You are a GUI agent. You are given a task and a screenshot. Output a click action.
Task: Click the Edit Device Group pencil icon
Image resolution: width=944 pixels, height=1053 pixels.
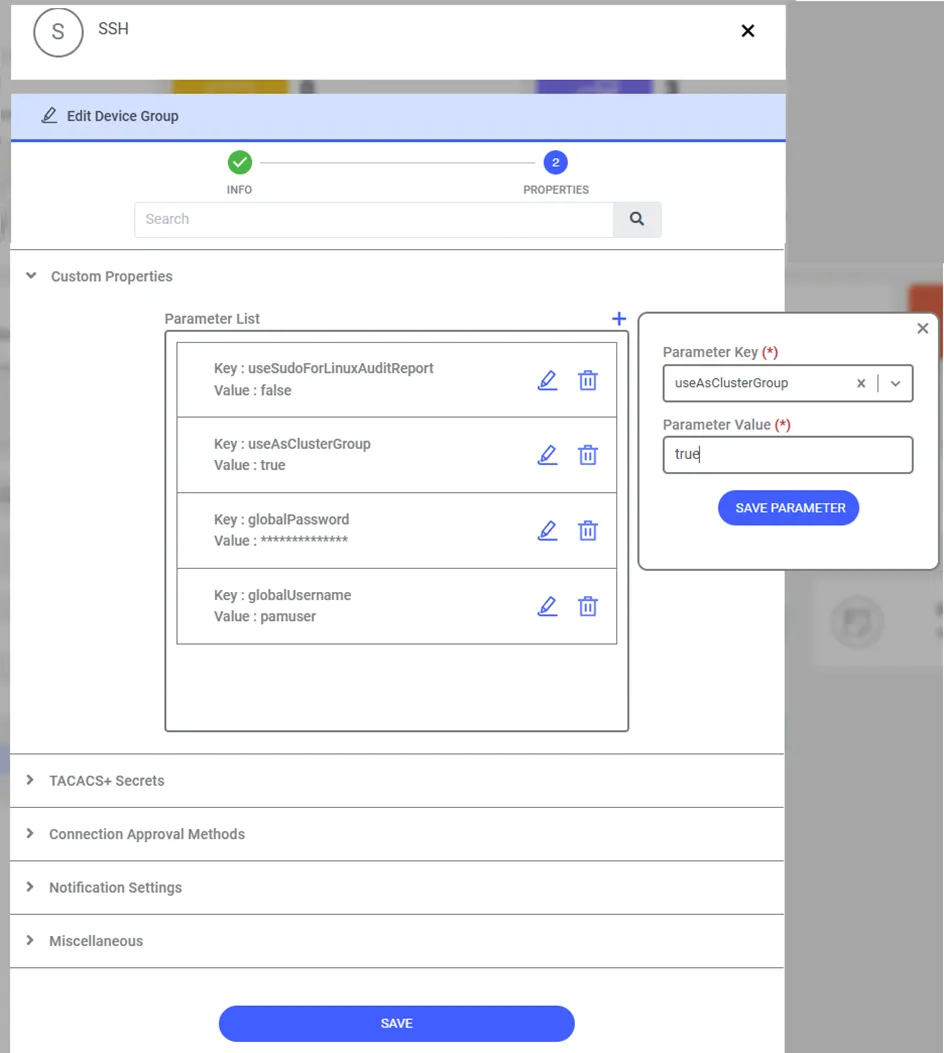pyautogui.click(x=49, y=116)
